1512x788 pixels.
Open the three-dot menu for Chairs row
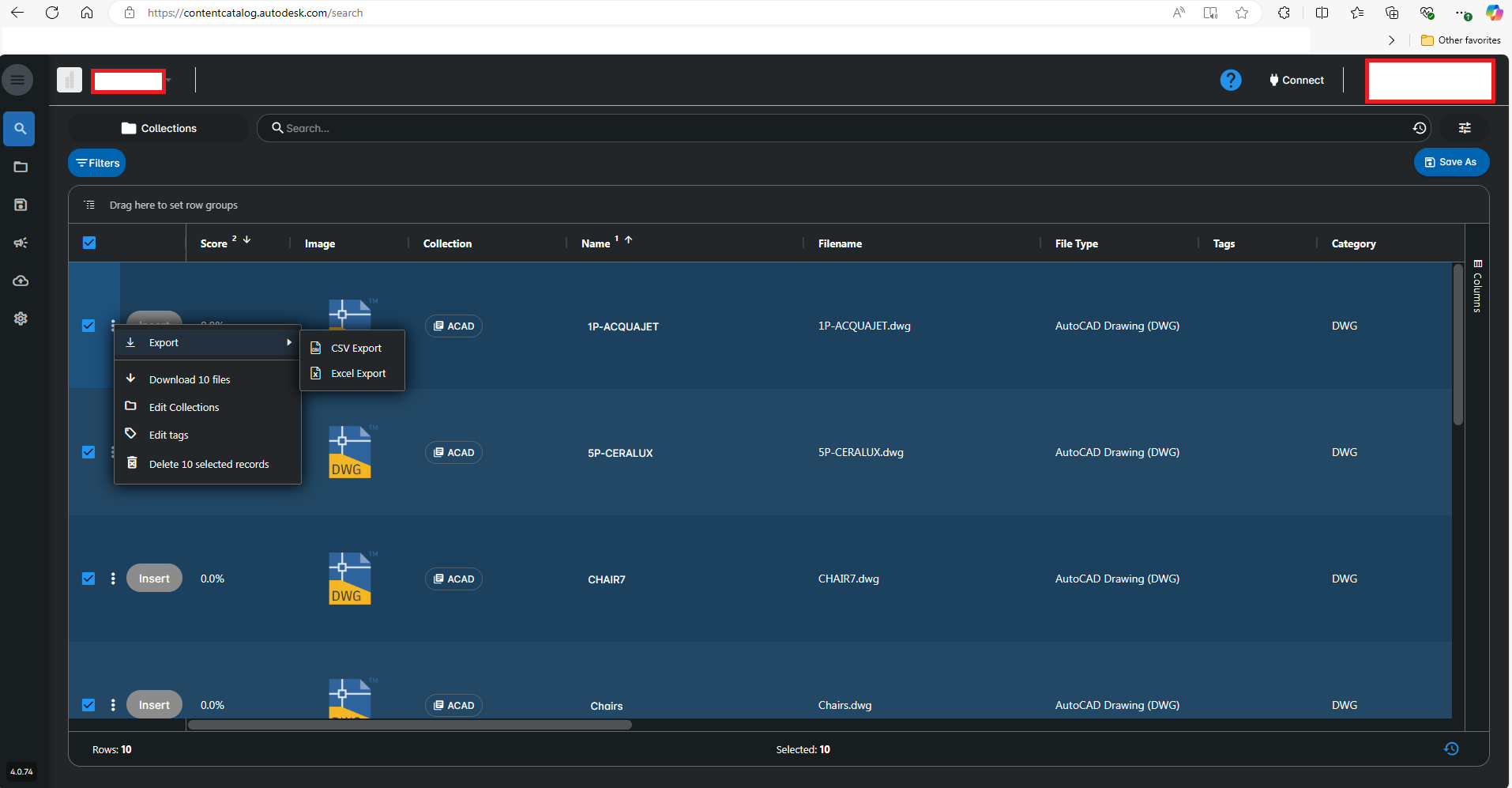tap(113, 705)
